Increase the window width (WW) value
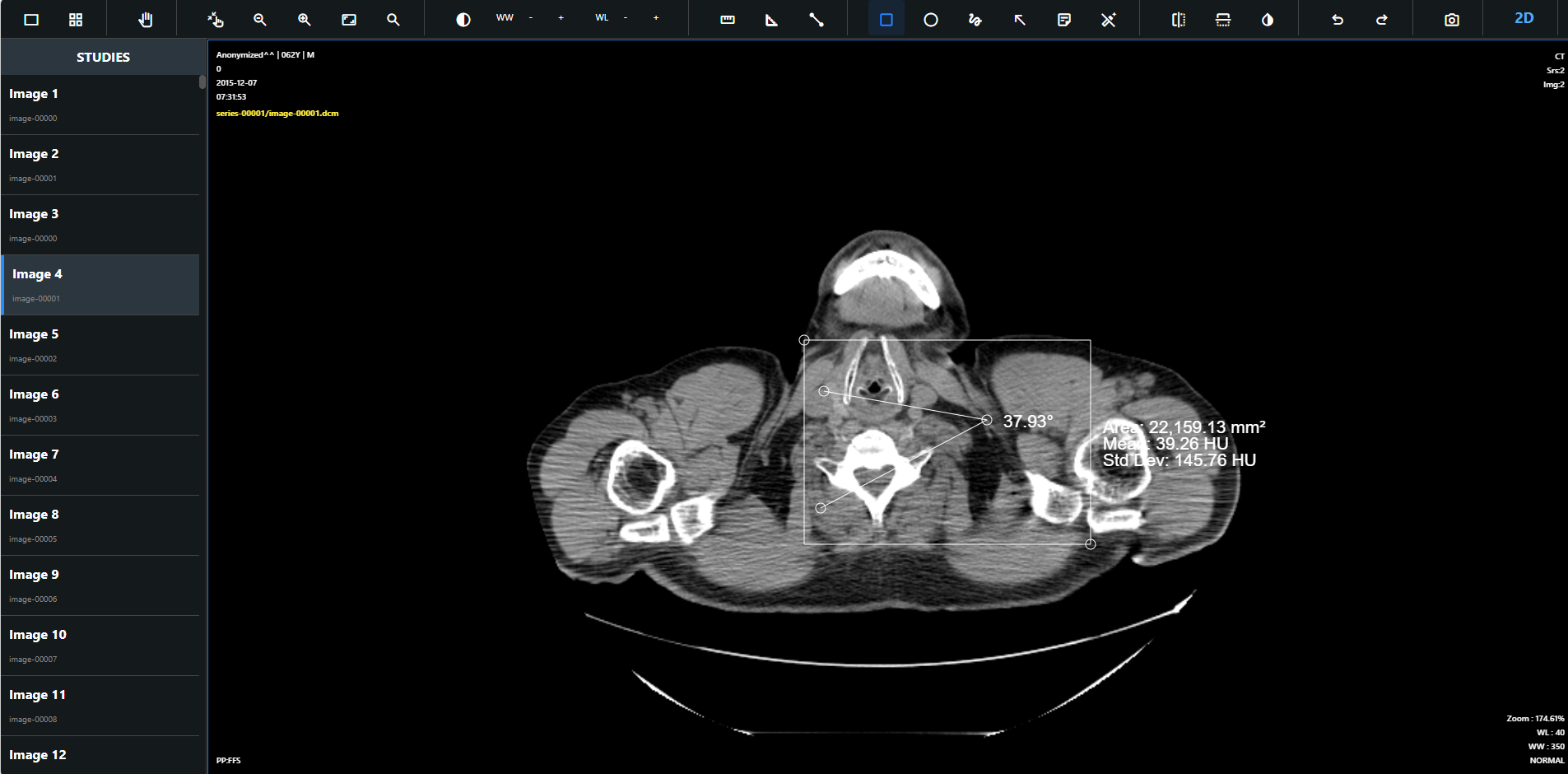This screenshot has width=1568, height=774. point(561,16)
